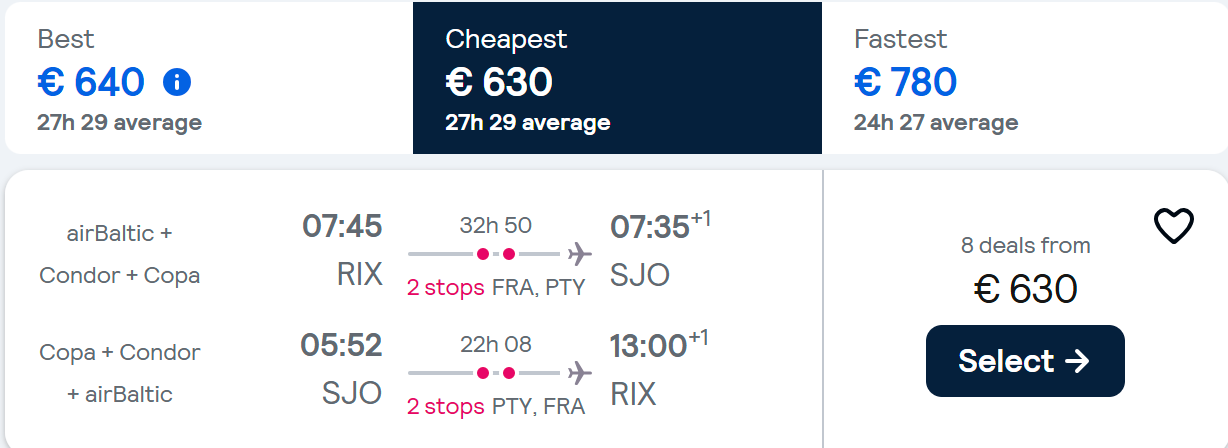Viewport: 1228px width, 448px height.
Task: Click the second stop dot on outbound route
Action: click(x=509, y=254)
